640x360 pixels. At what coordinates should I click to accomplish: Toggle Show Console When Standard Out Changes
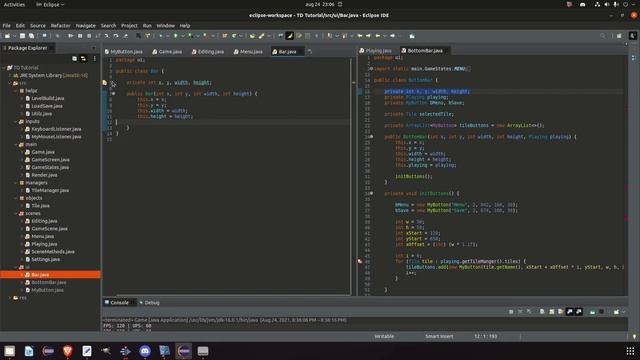point(570,312)
